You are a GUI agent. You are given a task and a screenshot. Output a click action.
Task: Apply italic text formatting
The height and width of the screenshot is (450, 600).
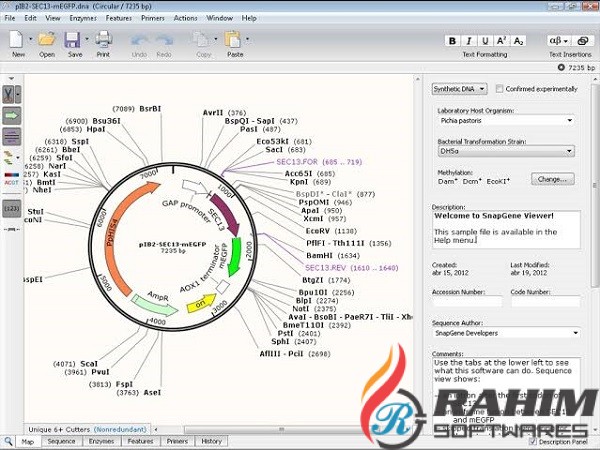pyautogui.click(x=471, y=40)
